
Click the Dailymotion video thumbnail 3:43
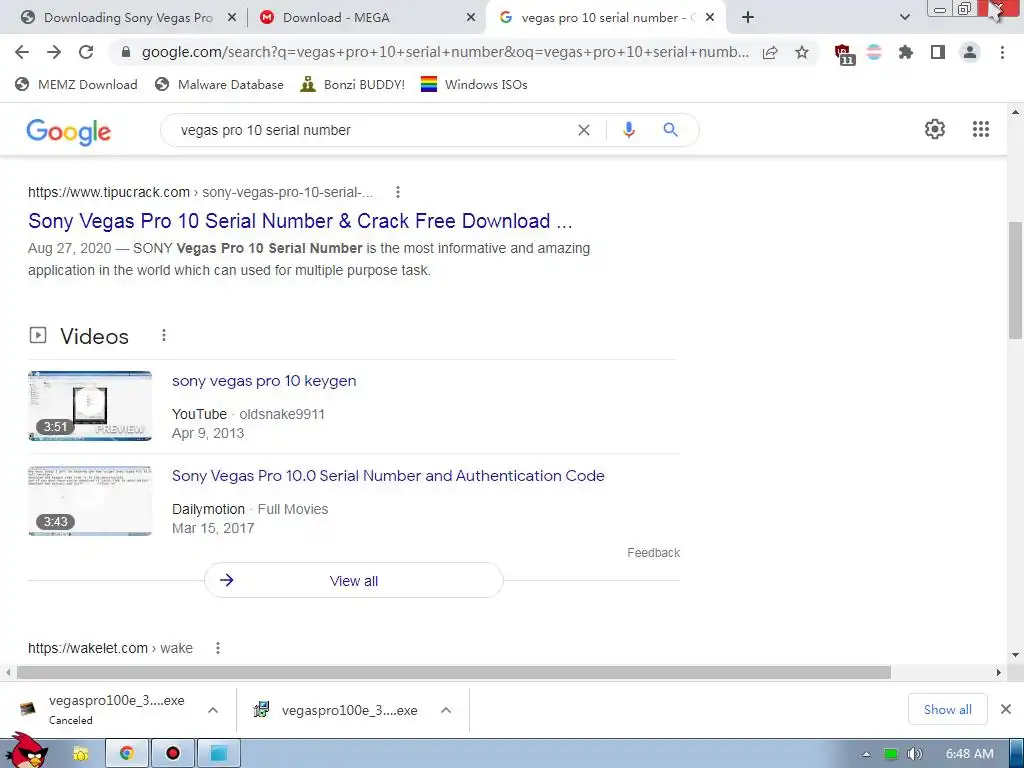tap(90, 501)
